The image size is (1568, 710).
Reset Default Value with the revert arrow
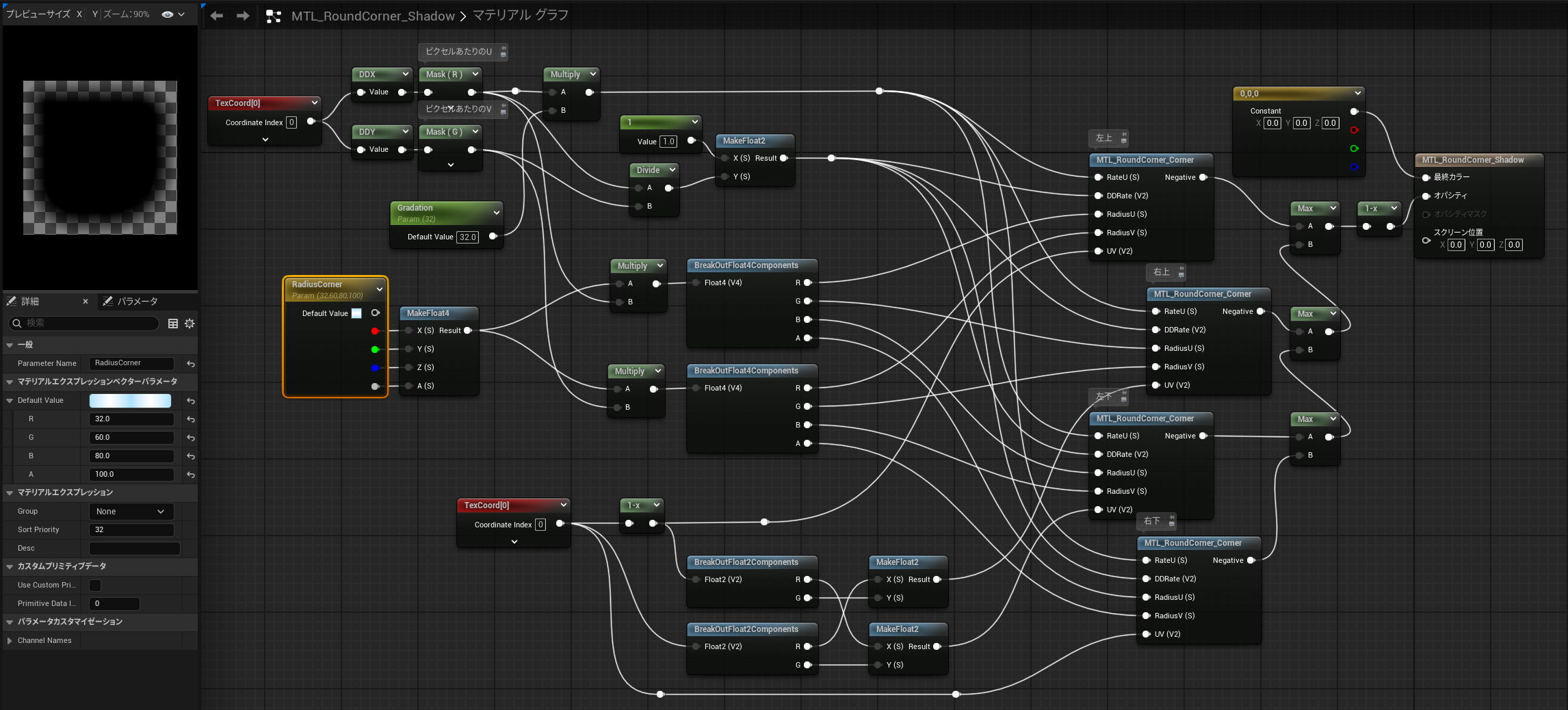(191, 401)
